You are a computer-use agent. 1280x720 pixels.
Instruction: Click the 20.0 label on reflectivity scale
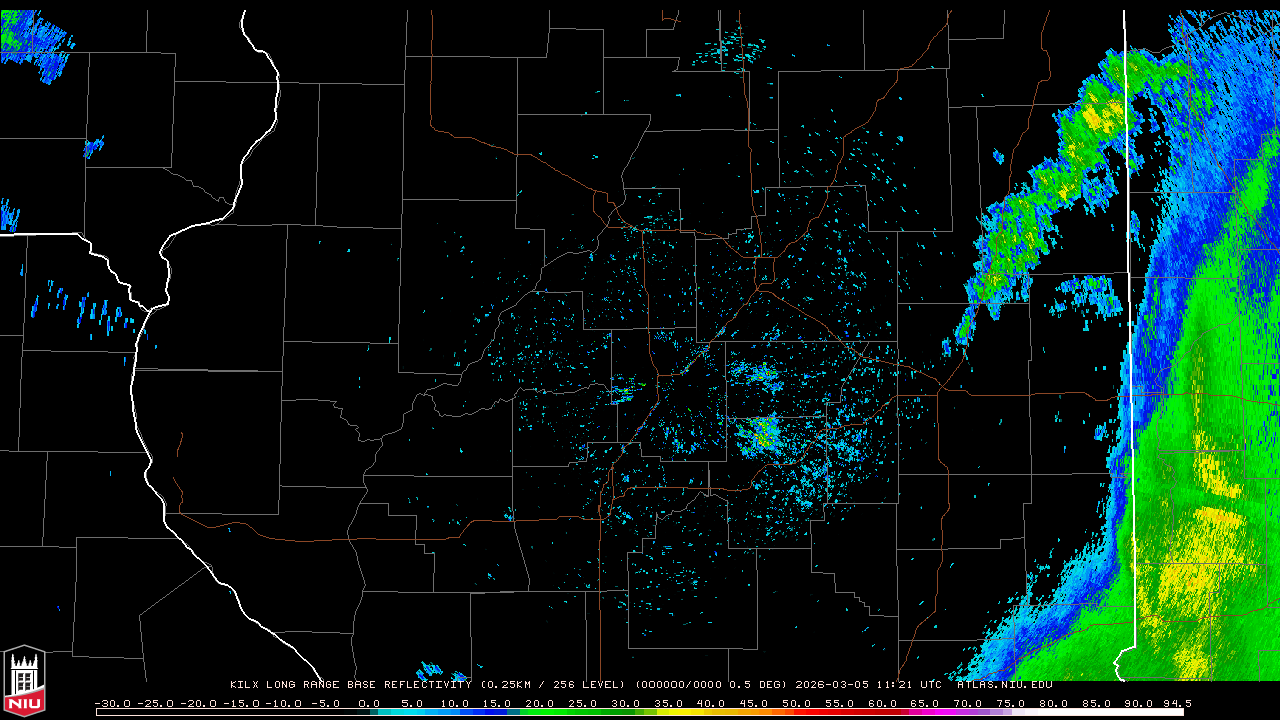539,704
